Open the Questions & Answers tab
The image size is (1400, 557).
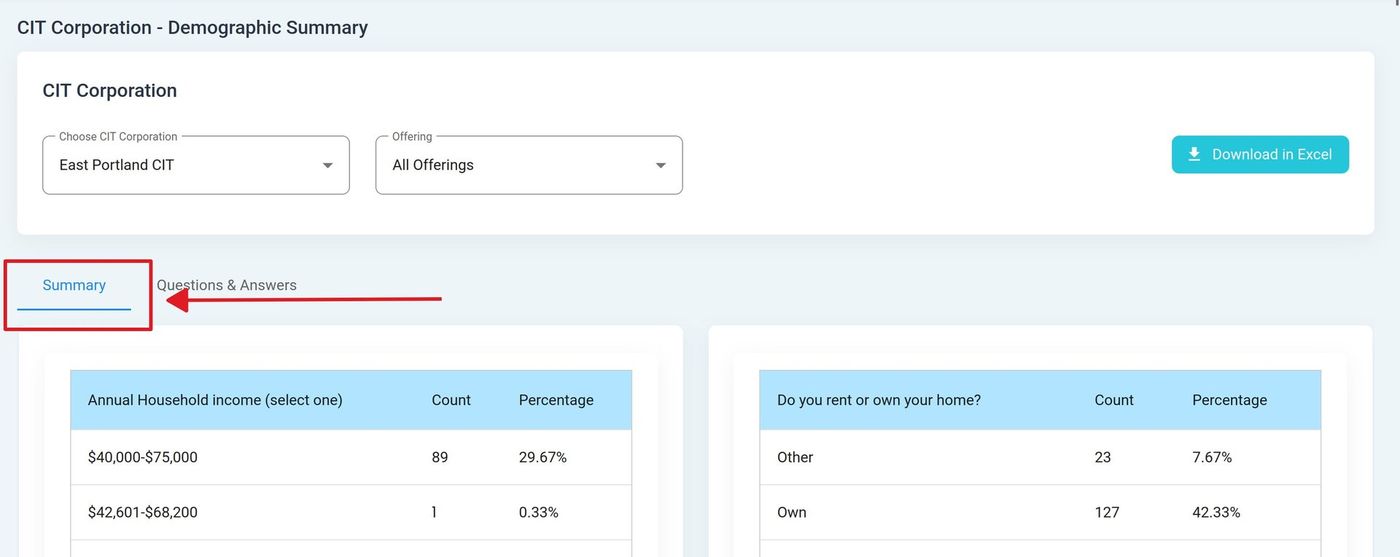pyautogui.click(x=227, y=286)
